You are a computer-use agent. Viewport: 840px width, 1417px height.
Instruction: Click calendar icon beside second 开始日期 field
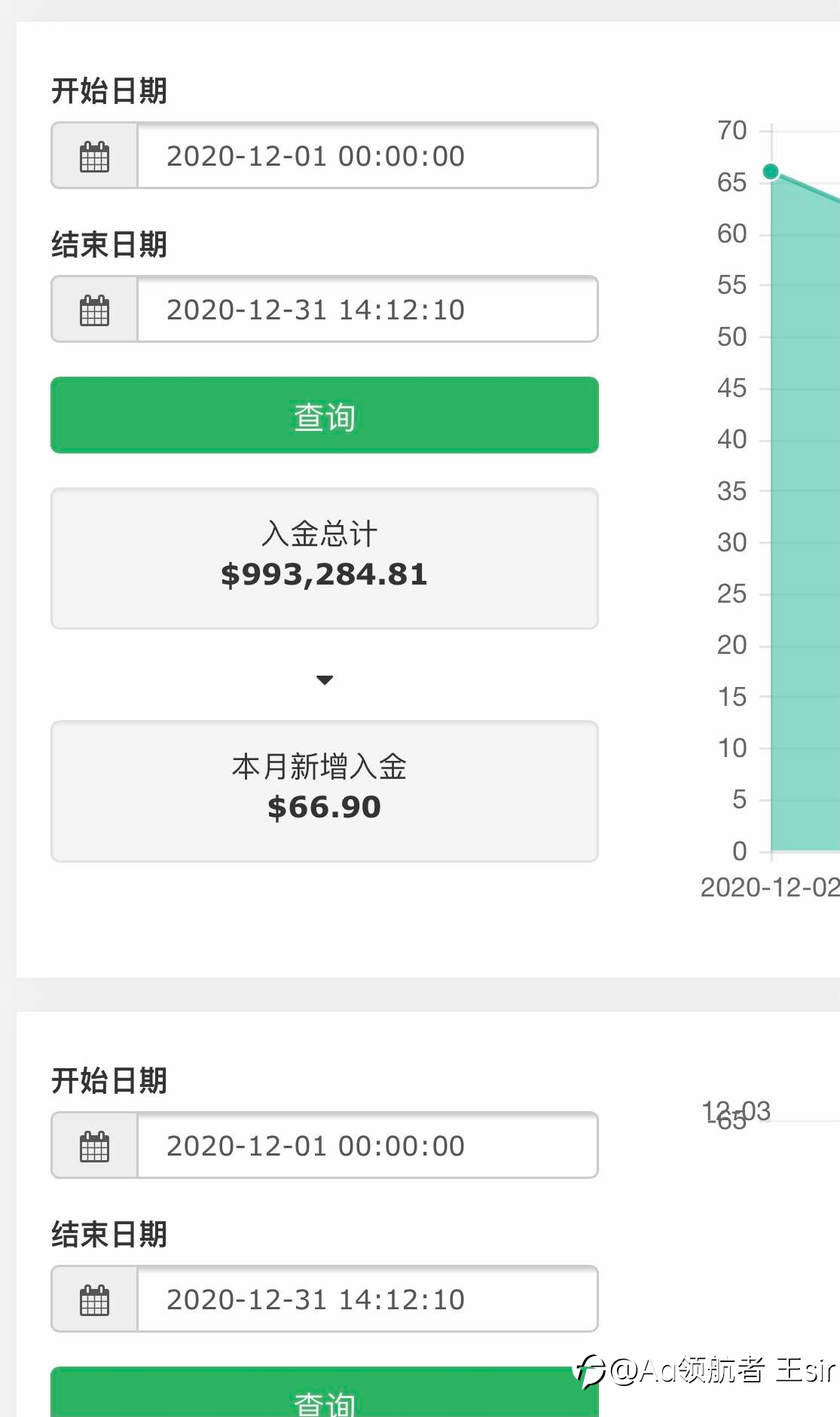point(95,1146)
